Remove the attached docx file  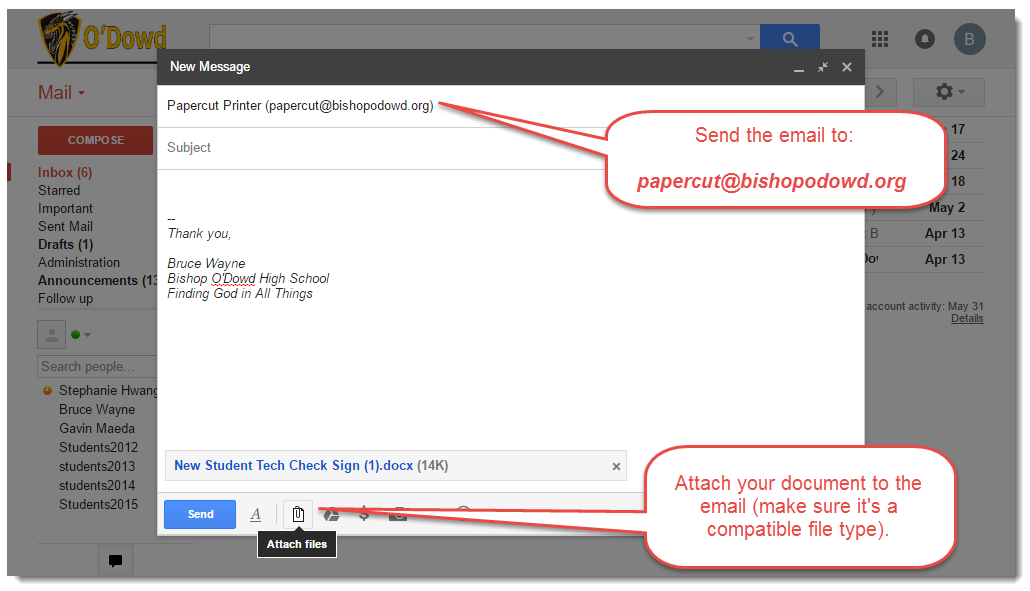click(616, 466)
